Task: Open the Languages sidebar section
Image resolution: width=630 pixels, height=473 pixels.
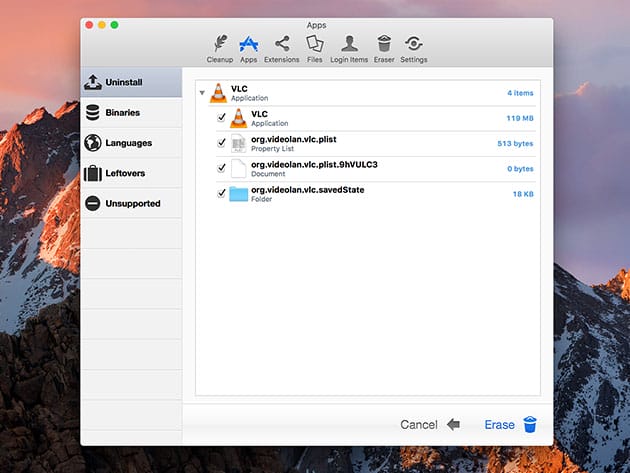Action: point(131,142)
